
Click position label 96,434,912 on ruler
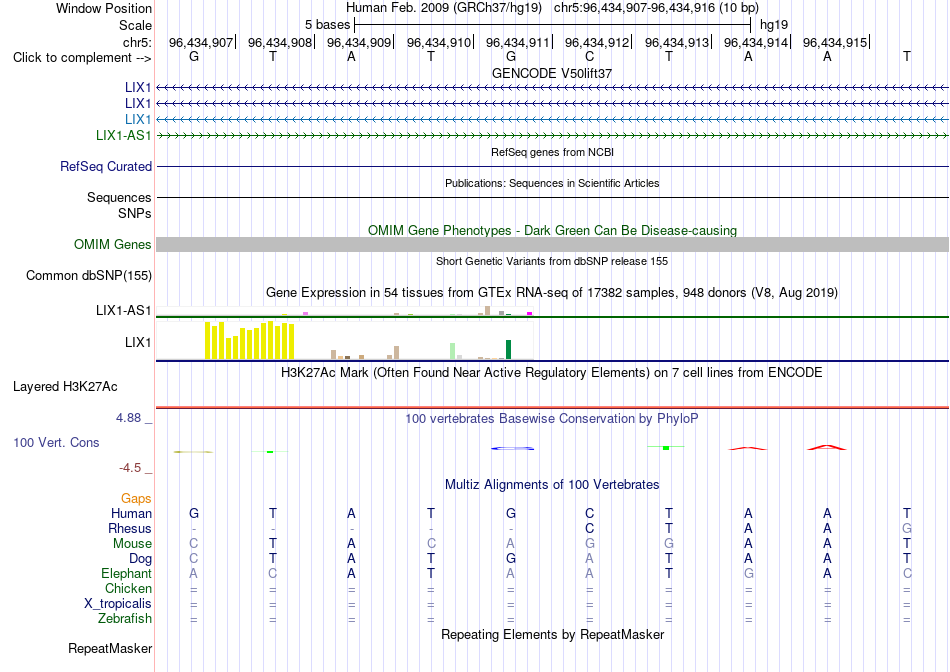coord(597,42)
